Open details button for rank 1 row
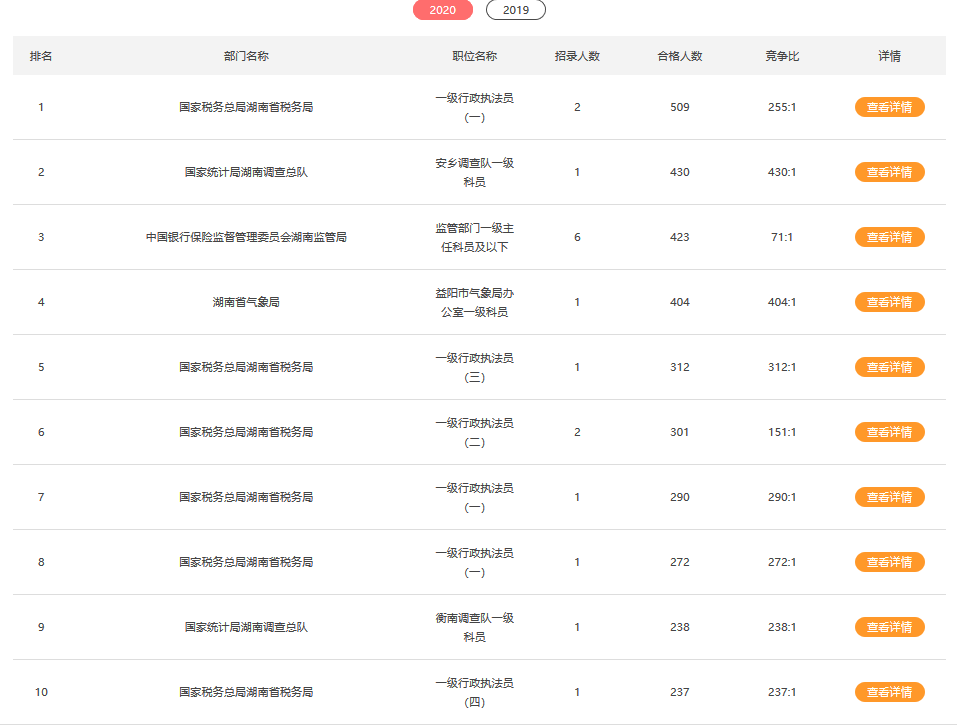 [x=889, y=107]
